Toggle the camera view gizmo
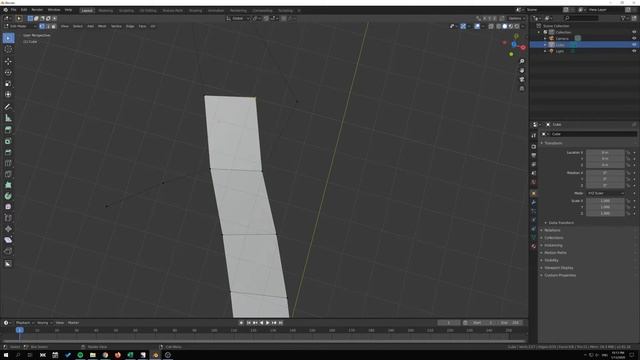This screenshot has height=360, width=640. pos(522,80)
